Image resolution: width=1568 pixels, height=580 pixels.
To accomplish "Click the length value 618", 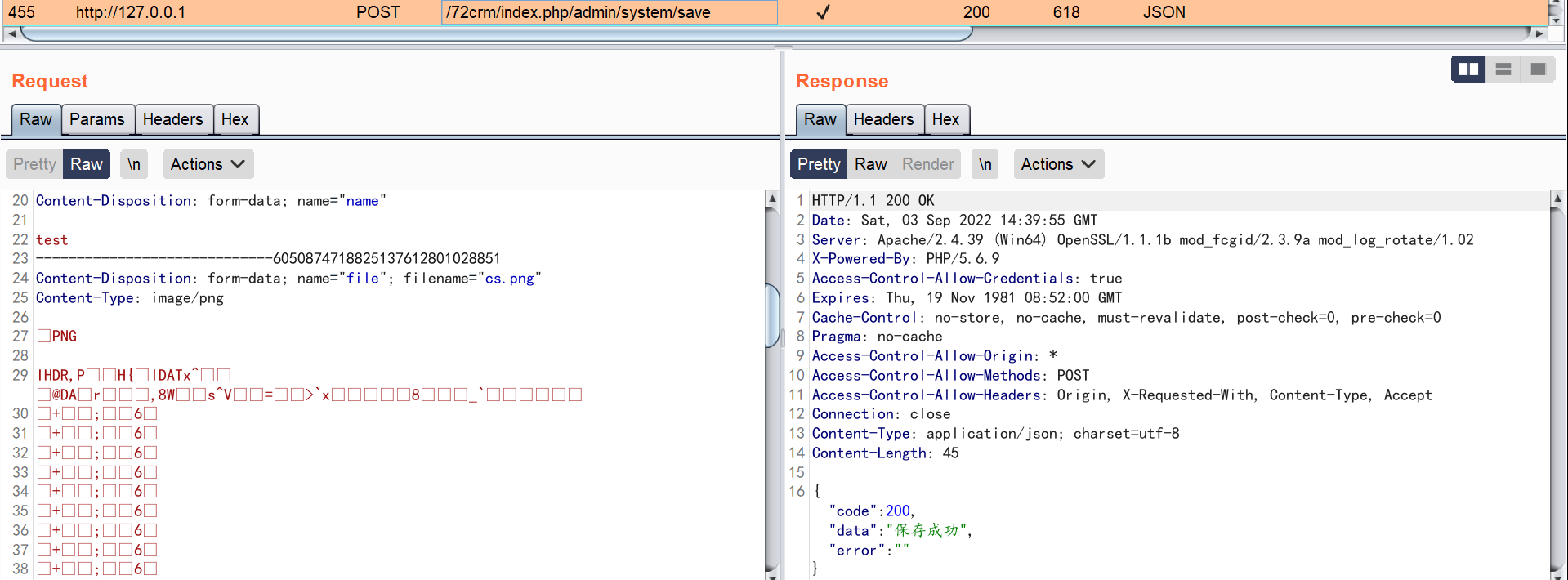I will pyautogui.click(x=1066, y=12).
